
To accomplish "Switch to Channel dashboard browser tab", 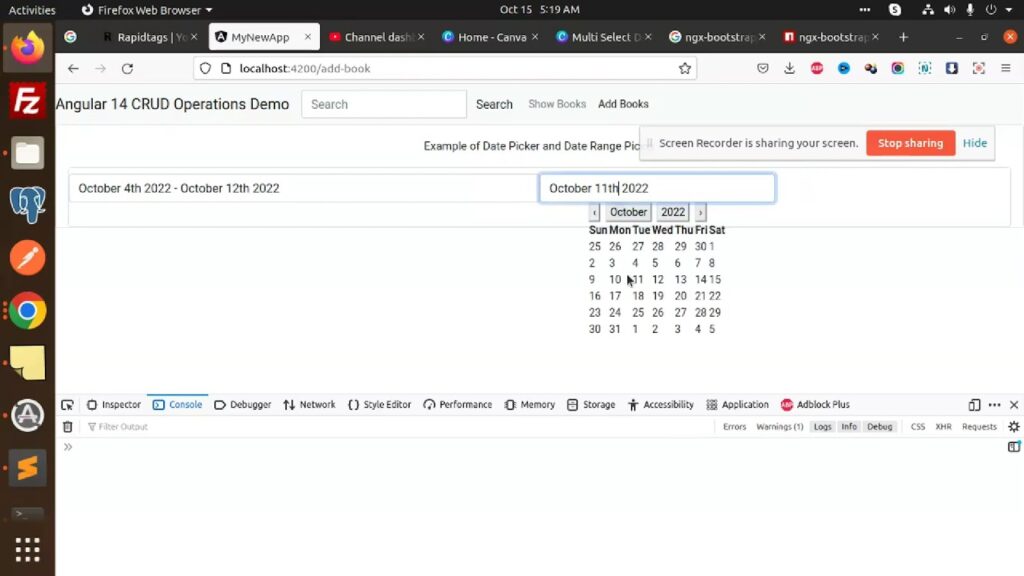I will 377,37.
